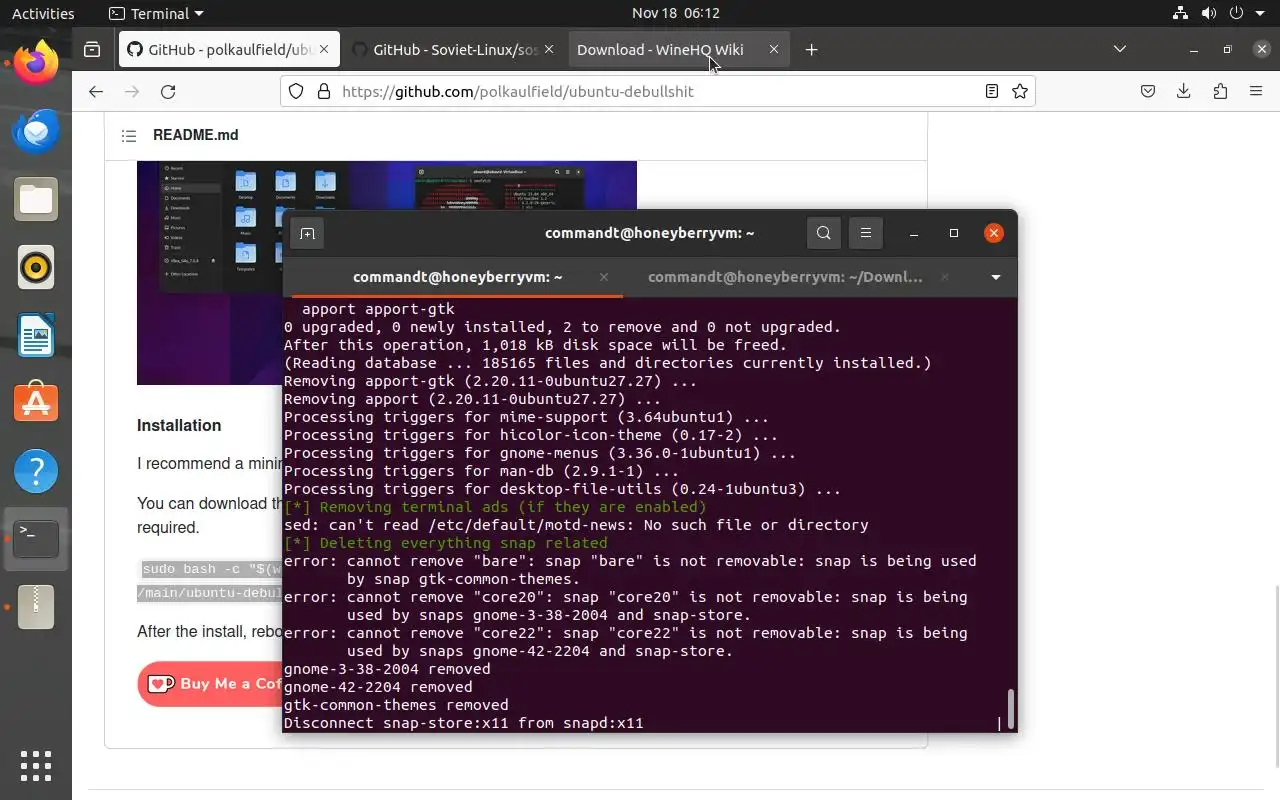Image resolution: width=1280 pixels, height=800 pixels.
Task: Open the Help dock icon
Action: click(36, 471)
